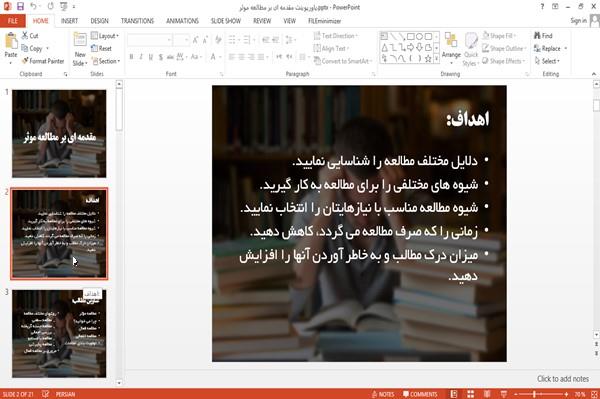Viewport: 600px width, 399px height.
Task: Switch to the VIEW tab
Action: point(289,21)
